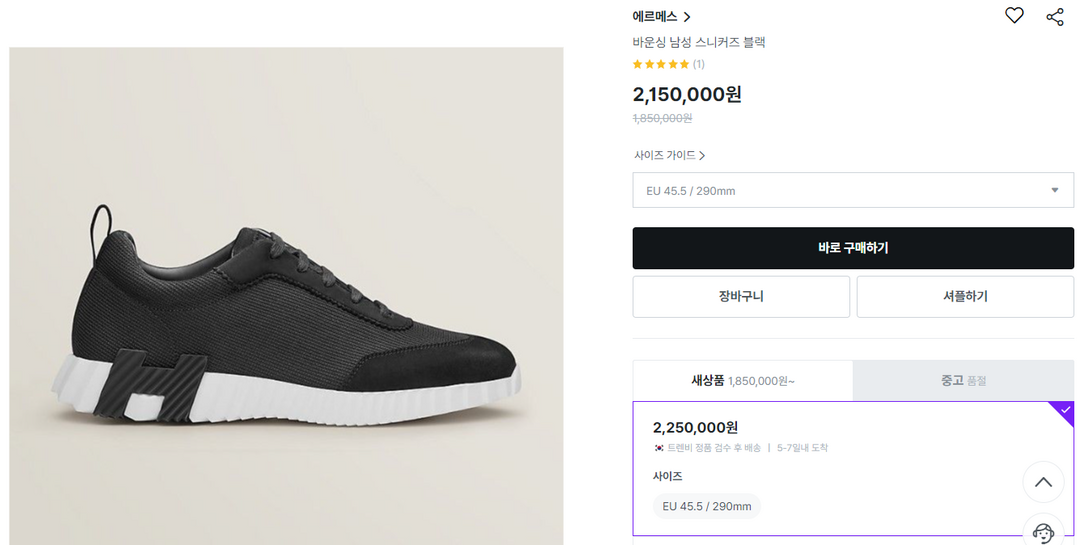Switch to the 새상품 tab
Viewport: 1080px width, 545px height.
coord(742,380)
